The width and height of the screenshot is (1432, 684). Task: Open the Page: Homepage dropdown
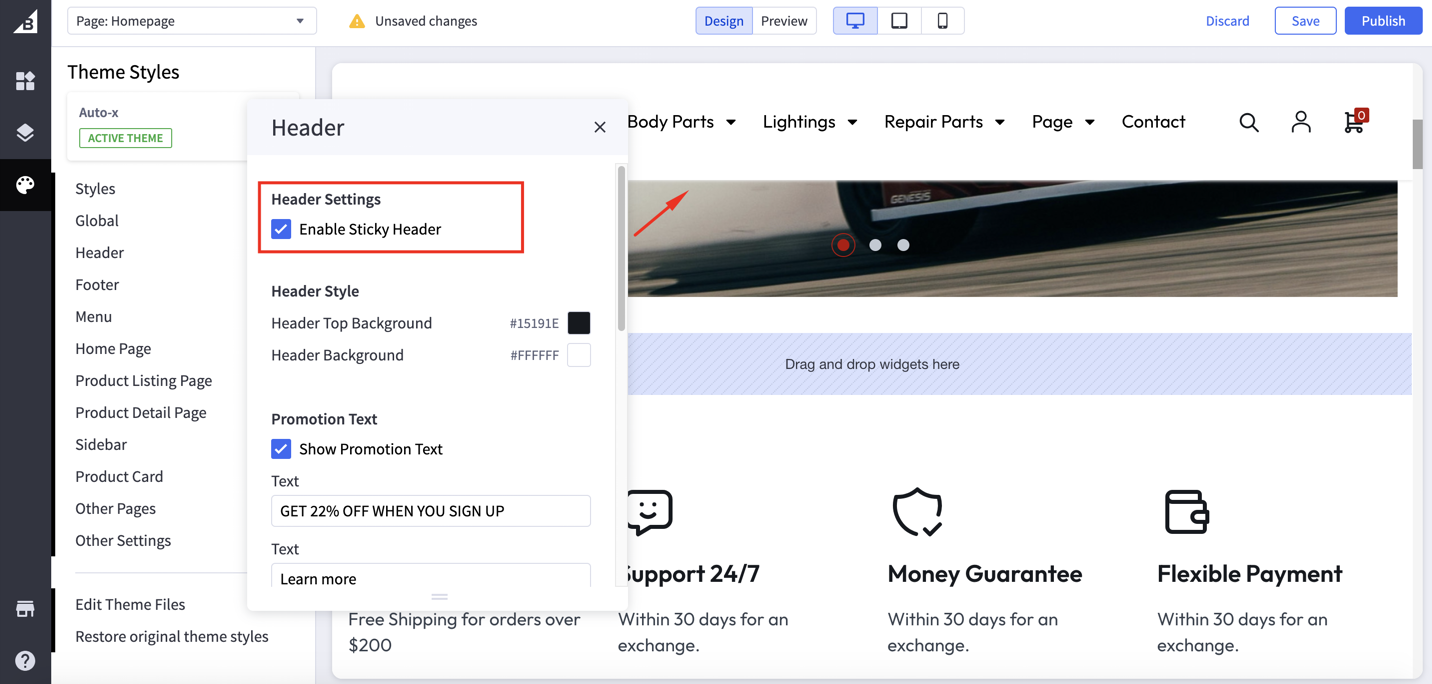coord(191,21)
